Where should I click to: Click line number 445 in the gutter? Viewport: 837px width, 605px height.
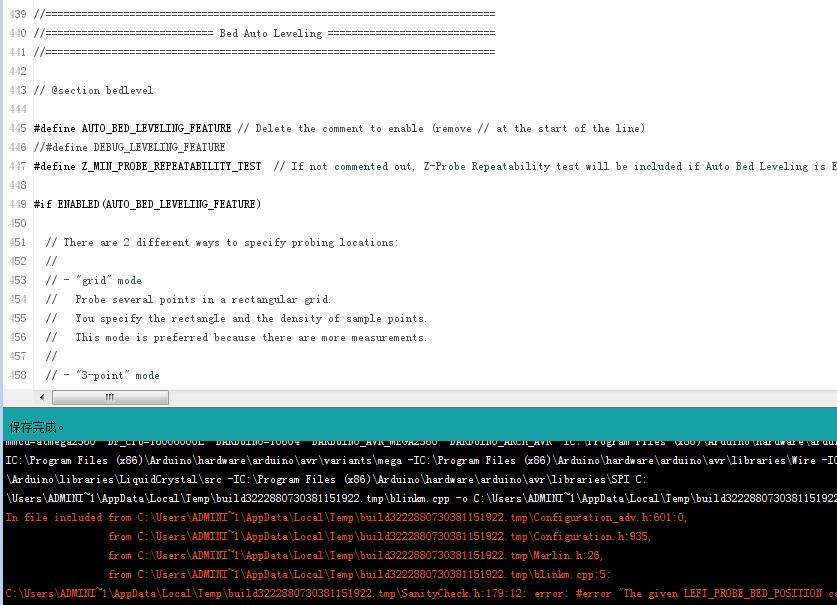17,128
